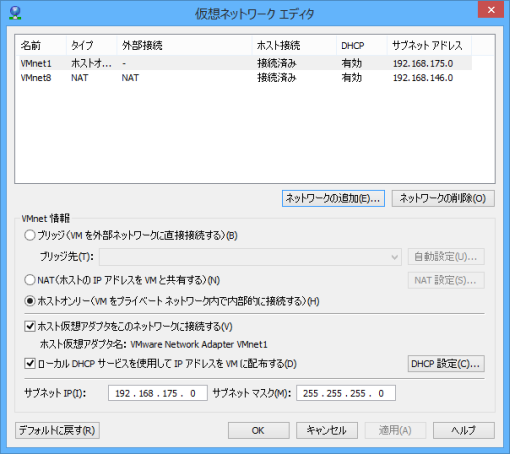510x454 pixels.
Task: Click ネットワークの削除(O) button
Action: 443,198
